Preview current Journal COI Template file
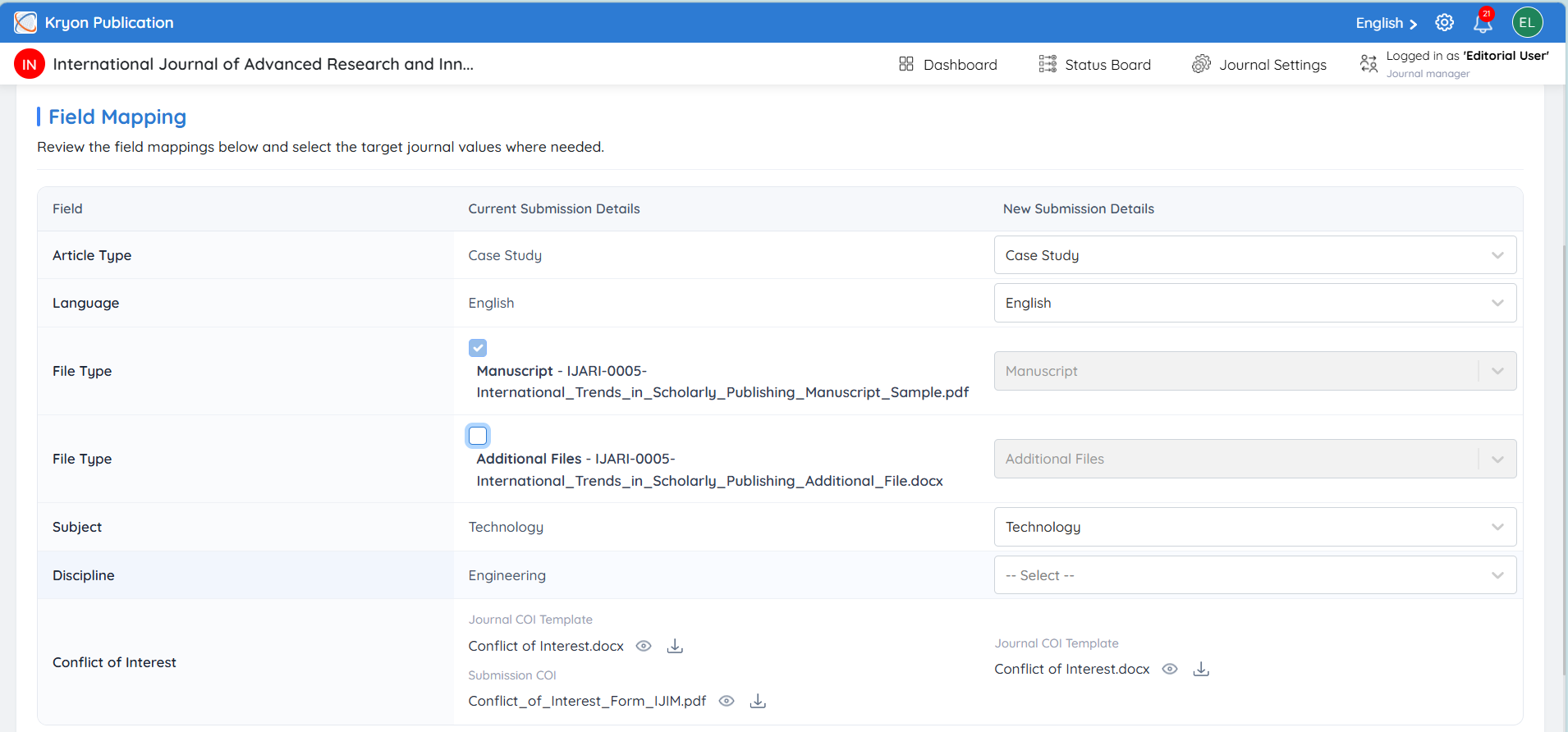Screen dimensions: 1568x732 pos(644,646)
